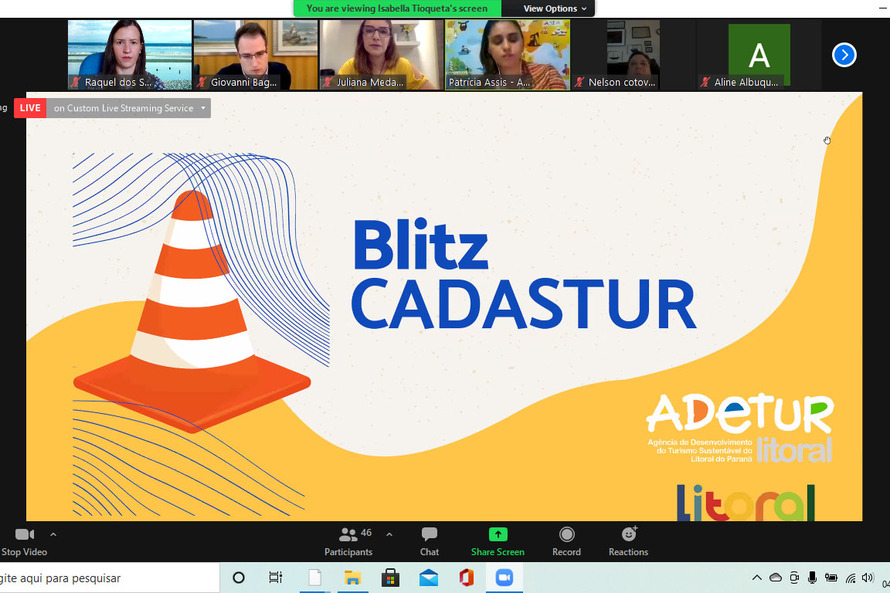This screenshot has width=890, height=593.
Task: Click the red LIVE indicator
Action: [x=30, y=108]
